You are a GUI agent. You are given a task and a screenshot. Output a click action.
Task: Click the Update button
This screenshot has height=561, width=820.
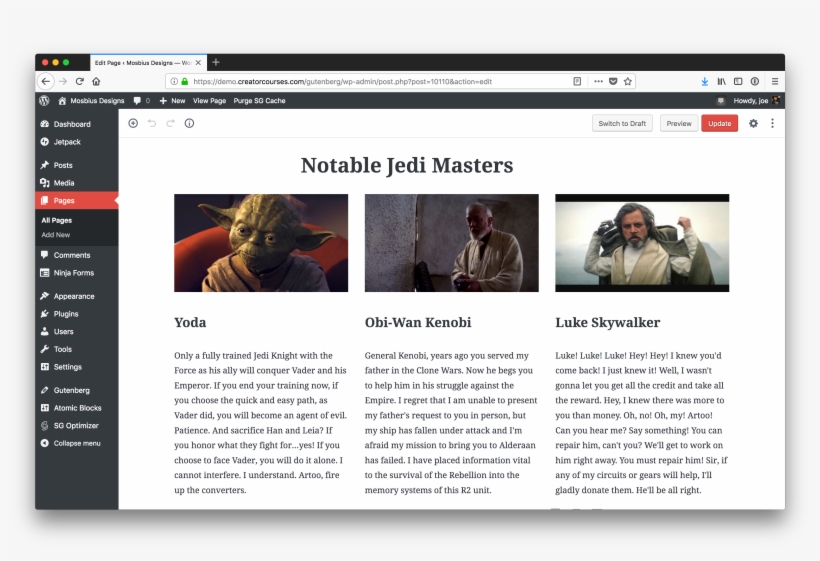coord(719,123)
